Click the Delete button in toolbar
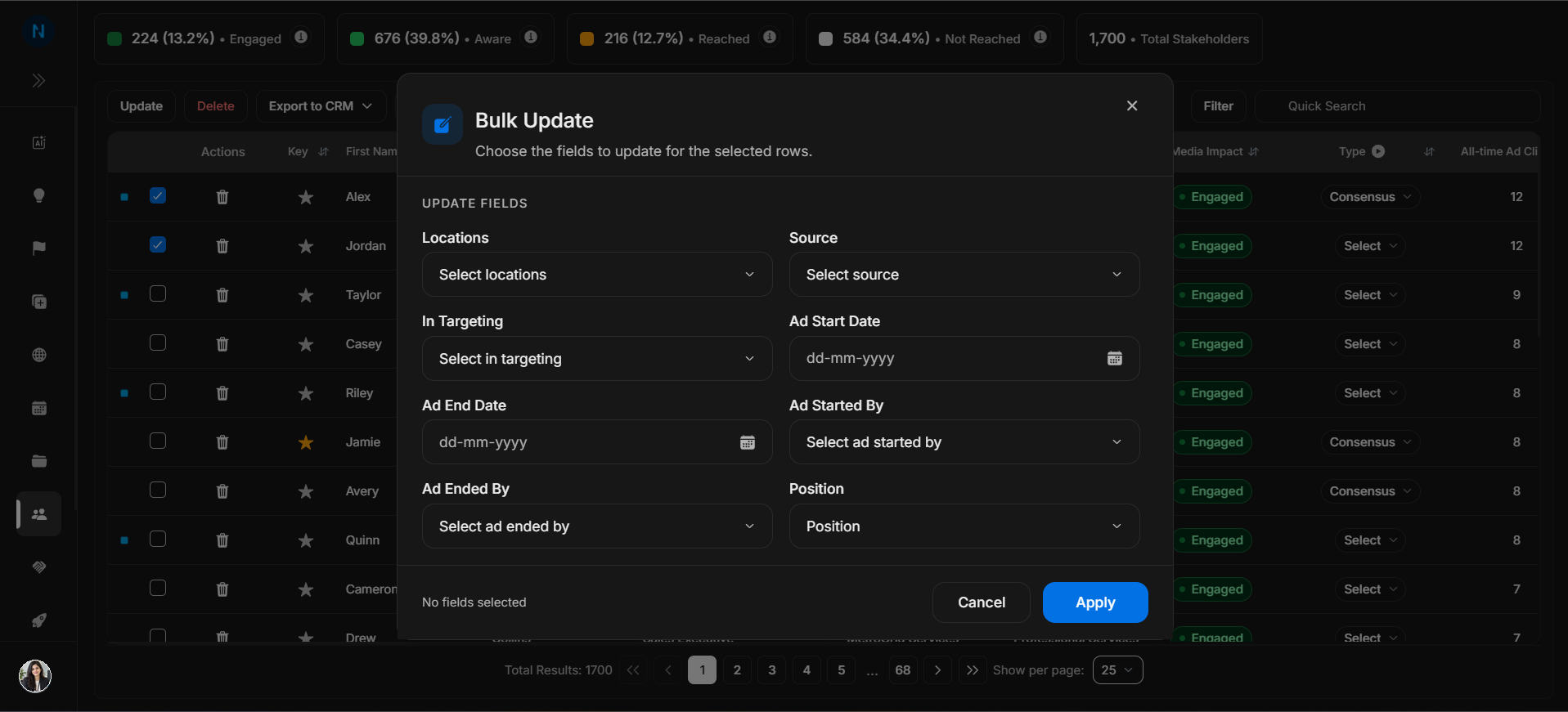1568x712 pixels. click(215, 106)
